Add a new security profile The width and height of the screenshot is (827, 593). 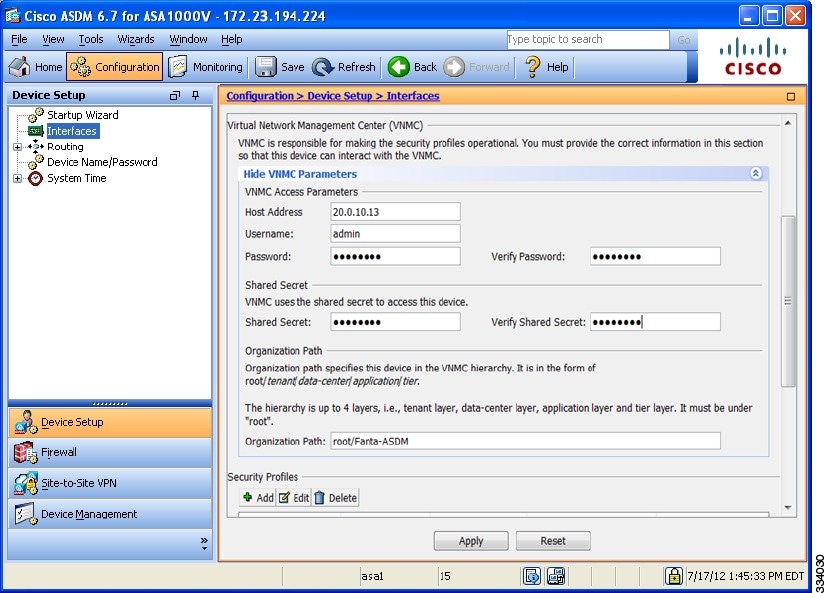tap(258, 498)
